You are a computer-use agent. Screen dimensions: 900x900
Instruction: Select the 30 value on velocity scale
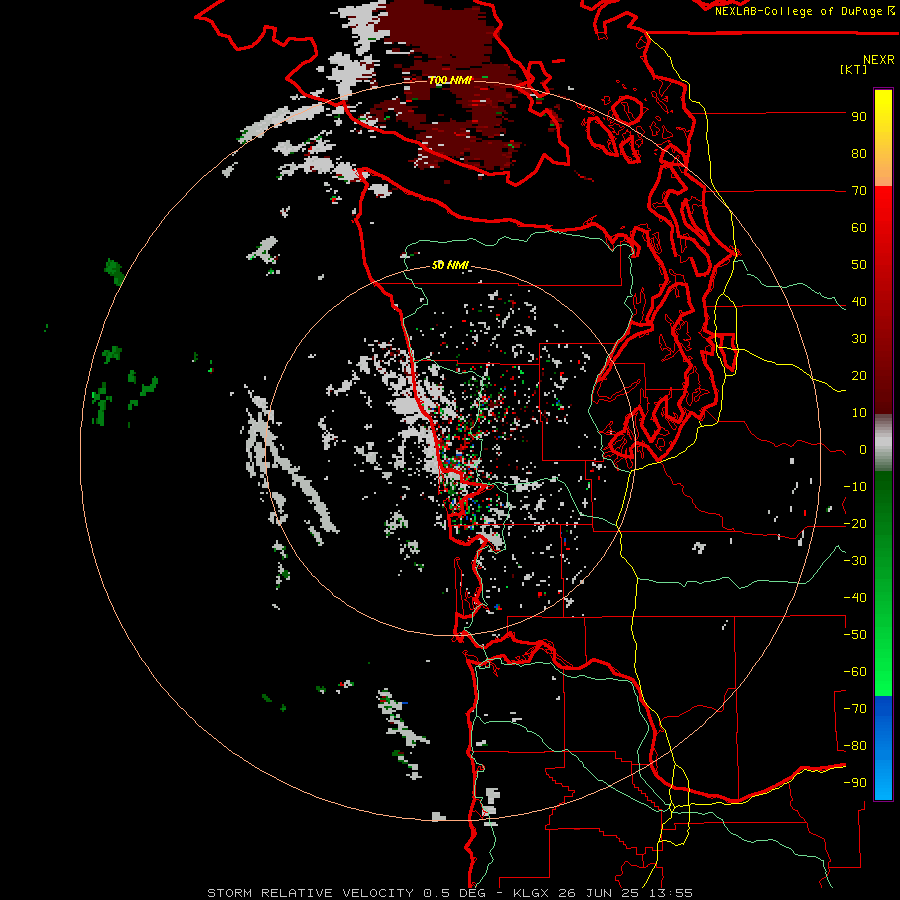coord(859,339)
